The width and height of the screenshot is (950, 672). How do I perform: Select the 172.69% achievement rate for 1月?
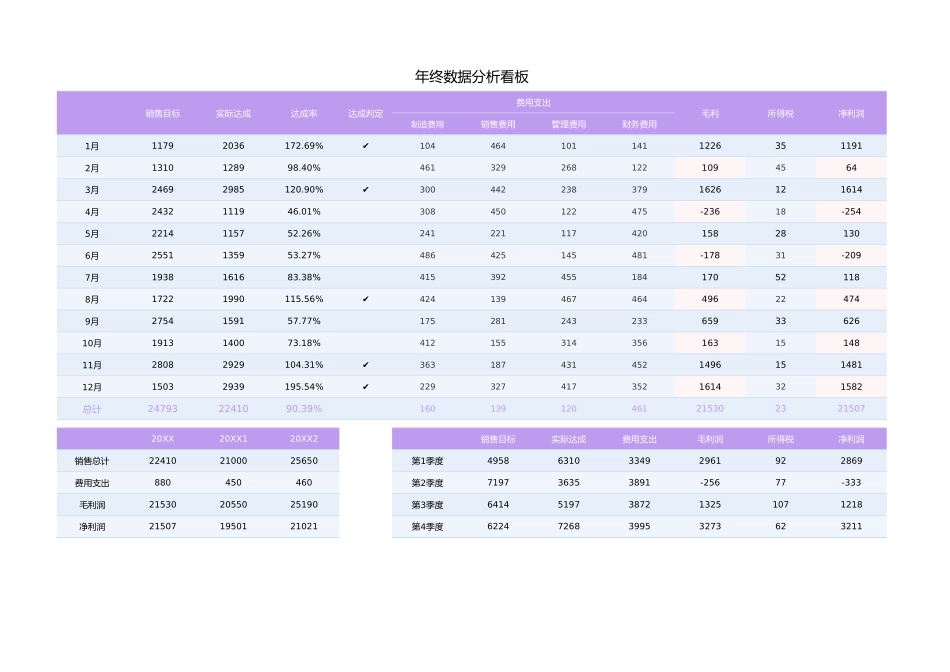(303, 145)
